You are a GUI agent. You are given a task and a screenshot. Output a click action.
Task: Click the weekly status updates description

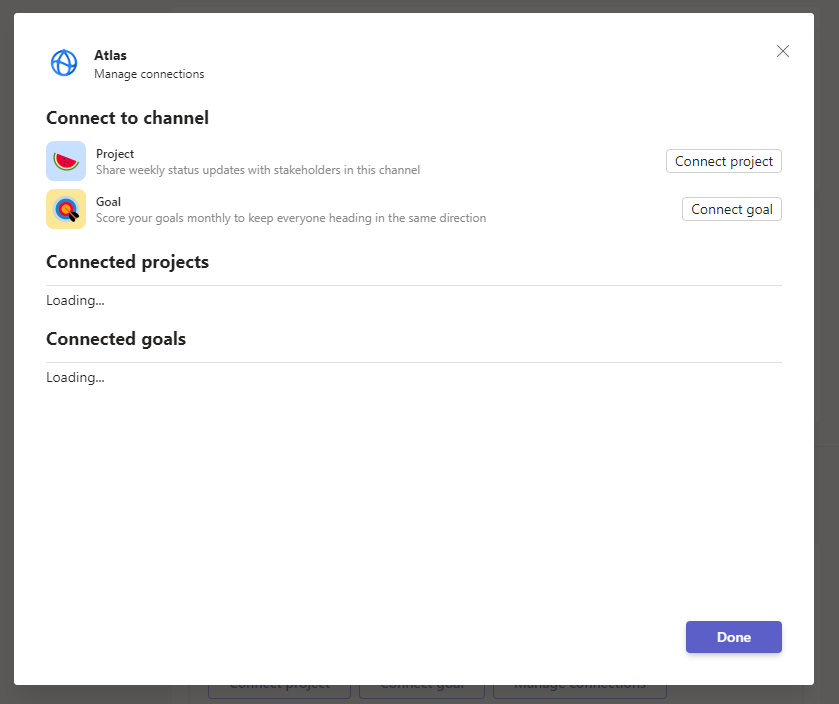point(258,170)
